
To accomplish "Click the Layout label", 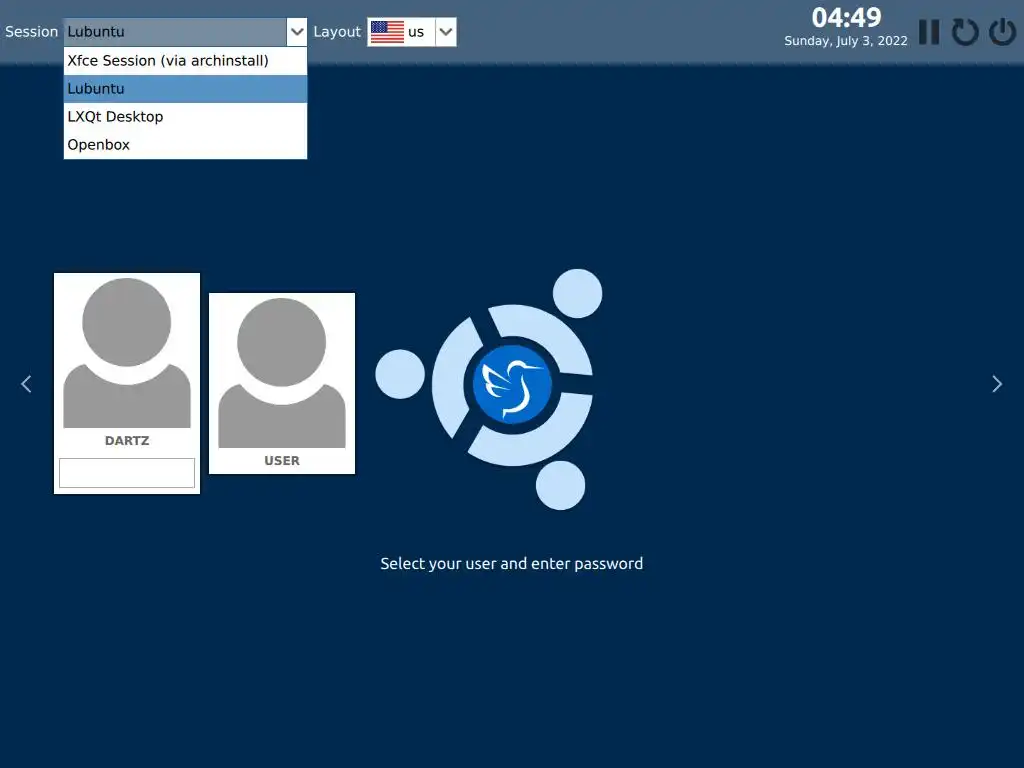I will 337,32.
